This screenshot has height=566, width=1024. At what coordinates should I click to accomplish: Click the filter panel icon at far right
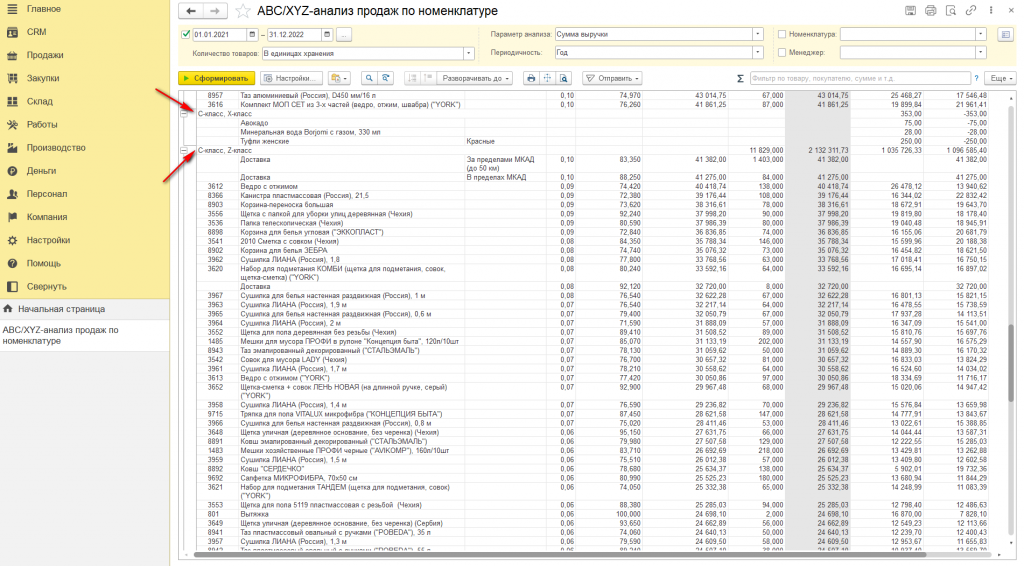coord(1005,35)
